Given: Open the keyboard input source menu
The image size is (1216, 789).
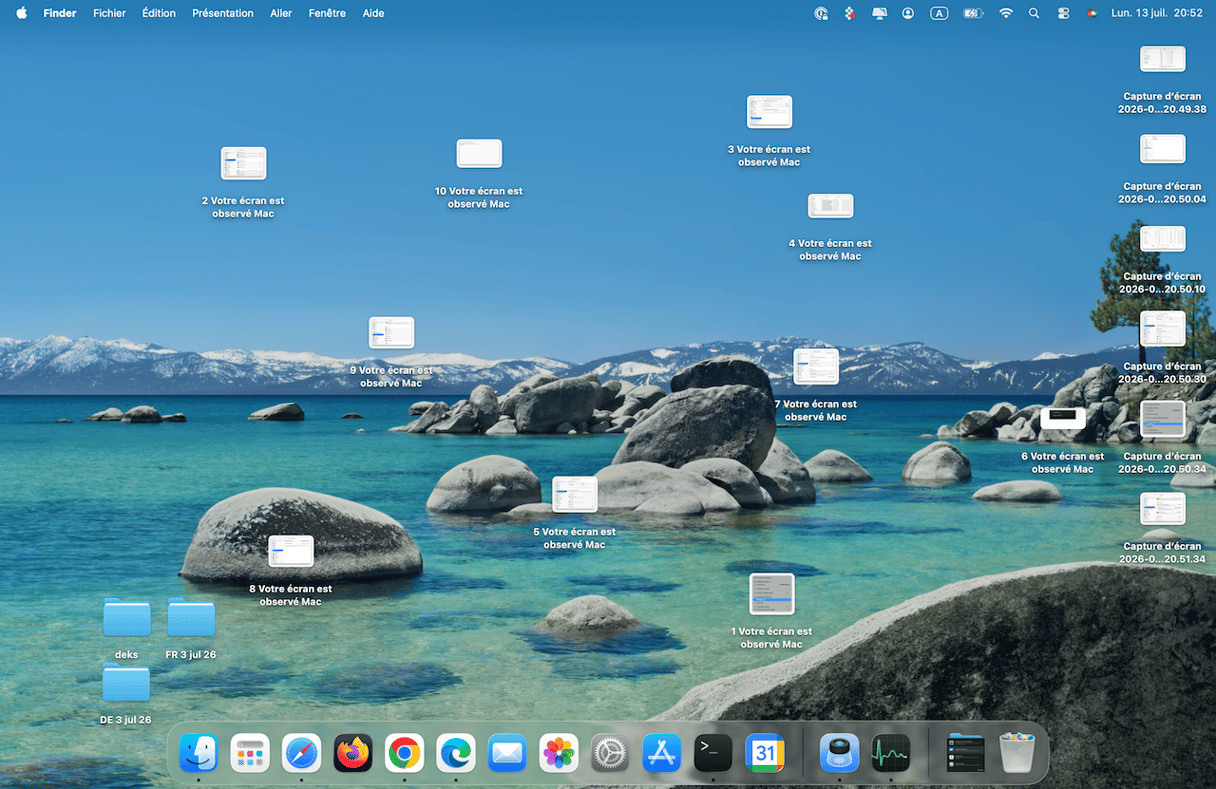Looking at the screenshot, I should [939, 13].
